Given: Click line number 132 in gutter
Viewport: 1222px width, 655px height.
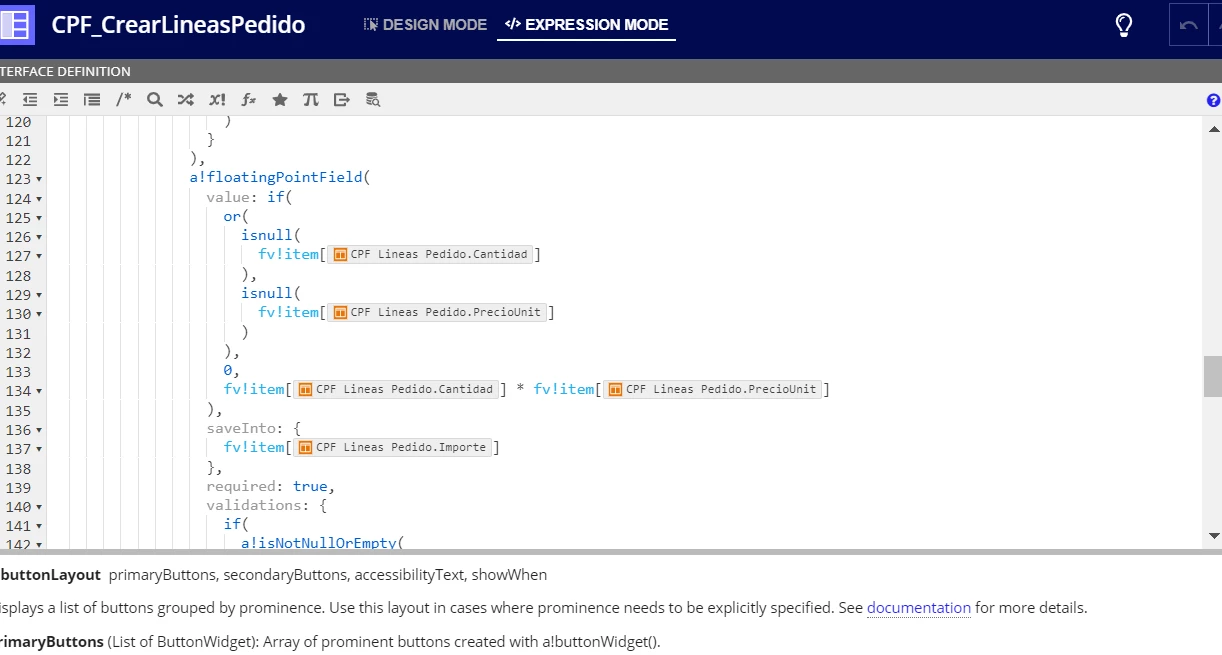Looking at the screenshot, I should [18, 351].
